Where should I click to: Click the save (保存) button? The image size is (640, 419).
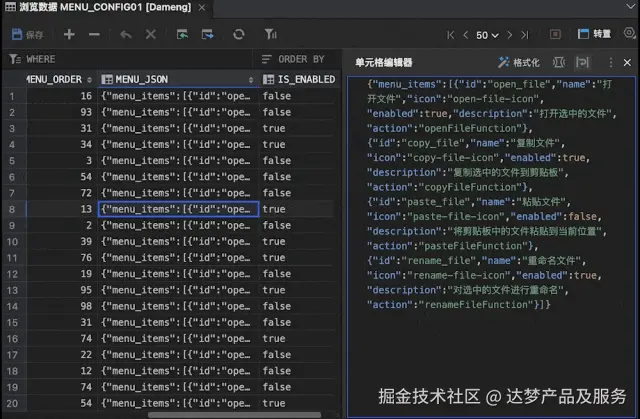click(27, 35)
